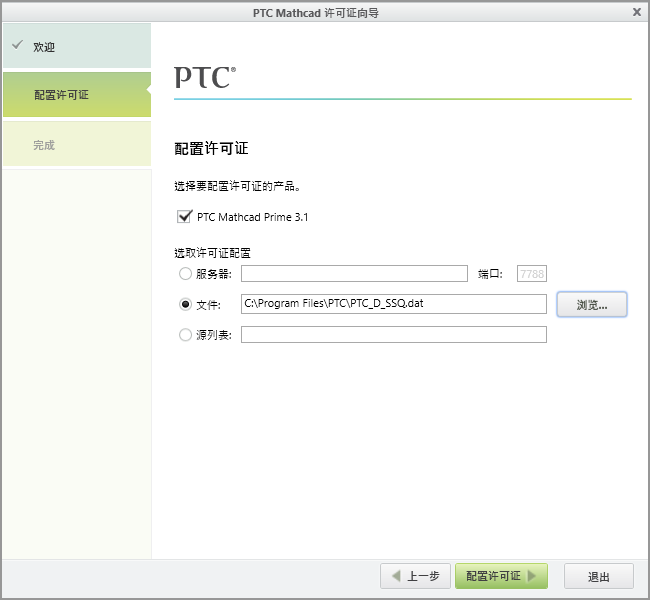This screenshot has width=650, height=600.
Task: Click the 端口: label
Action: click(490, 274)
